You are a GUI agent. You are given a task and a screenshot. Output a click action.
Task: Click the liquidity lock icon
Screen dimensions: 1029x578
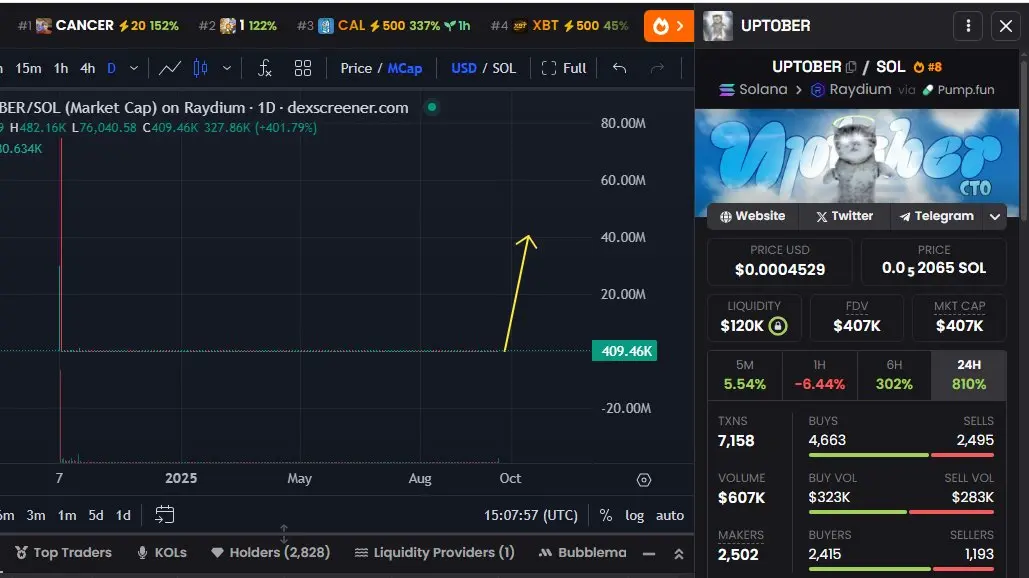778,326
